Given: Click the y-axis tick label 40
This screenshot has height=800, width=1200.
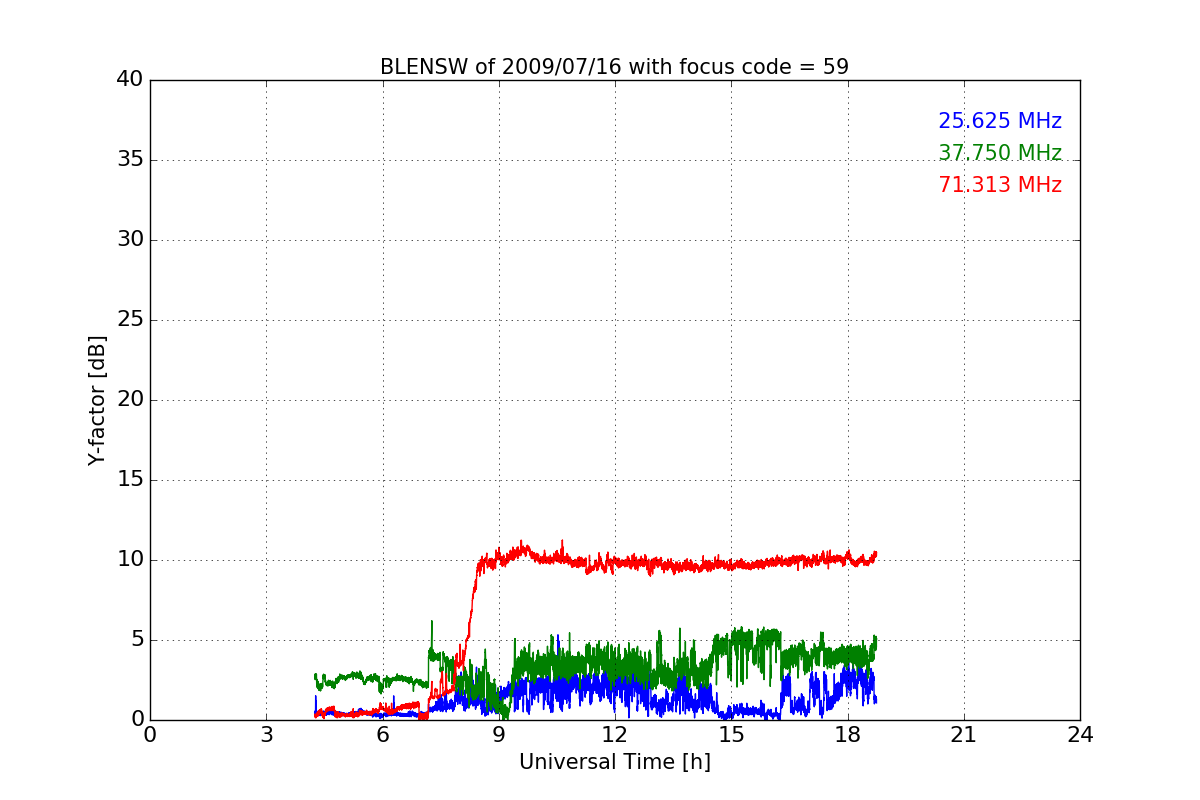Looking at the screenshot, I should pyautogui.click(x=130, y=80).
